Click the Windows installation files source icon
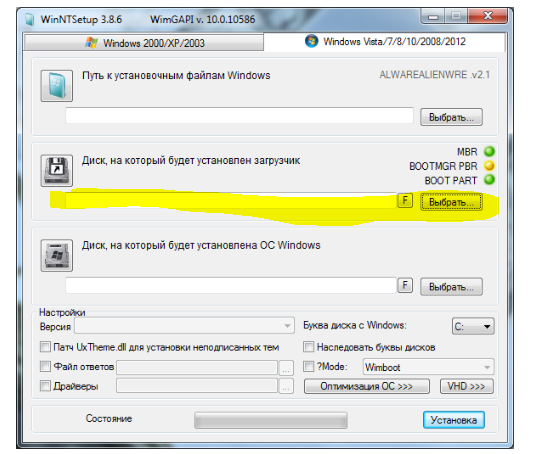 tap(57, 86)
